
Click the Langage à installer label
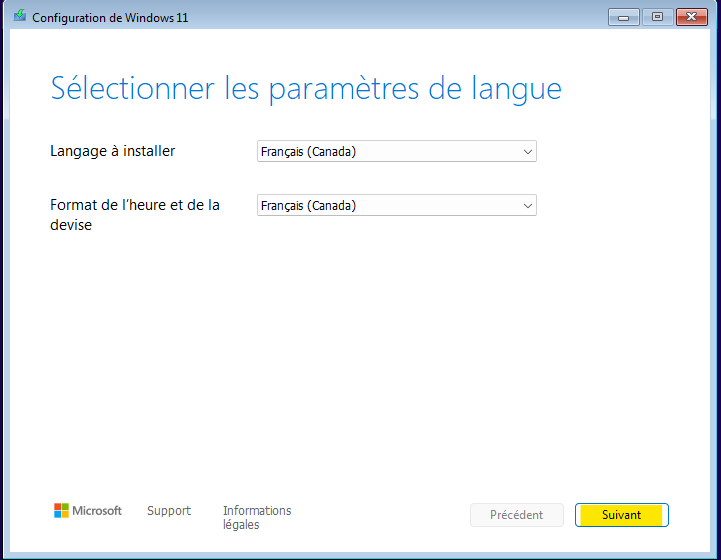112,151
